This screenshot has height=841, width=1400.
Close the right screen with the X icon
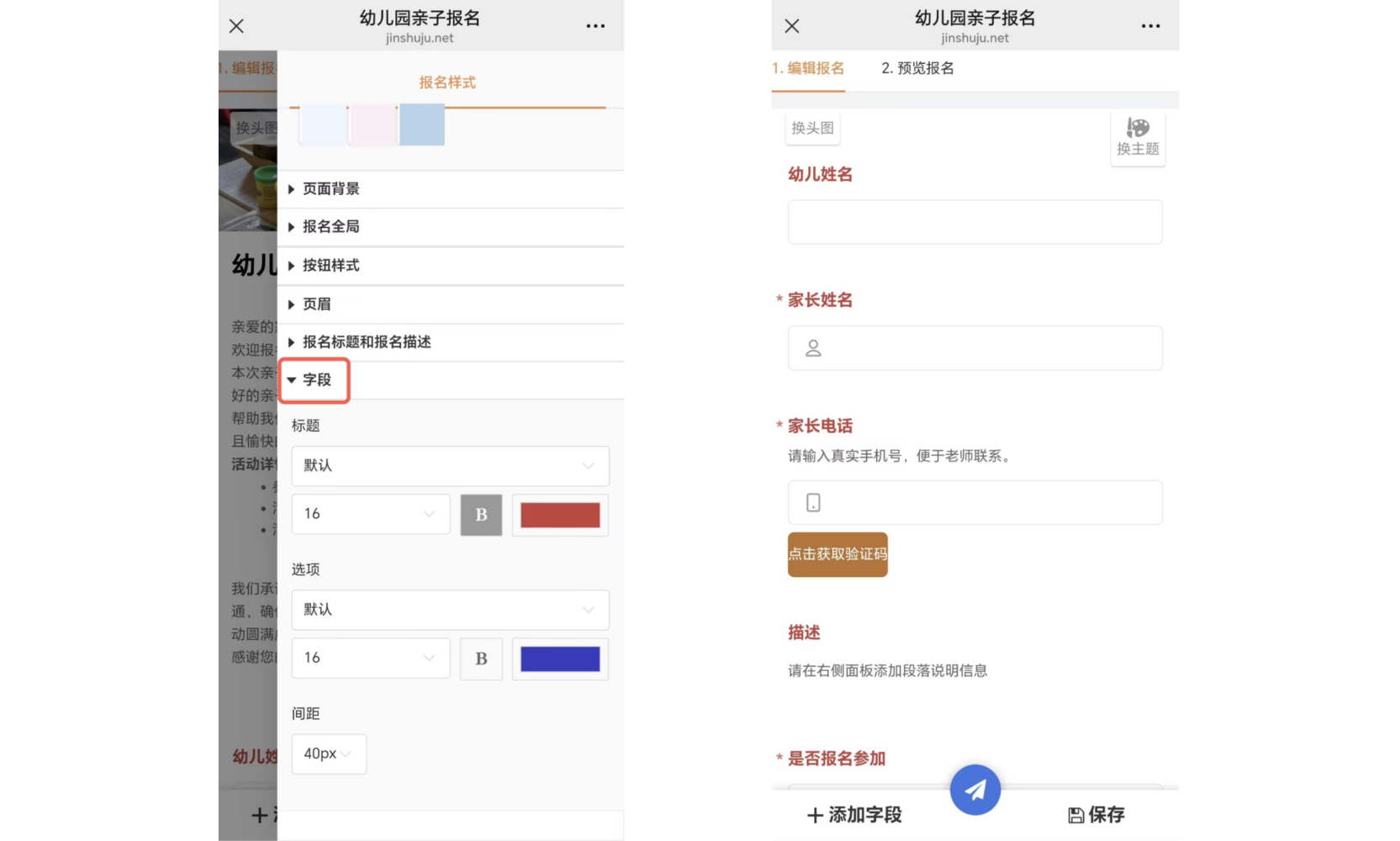(791, 26)
